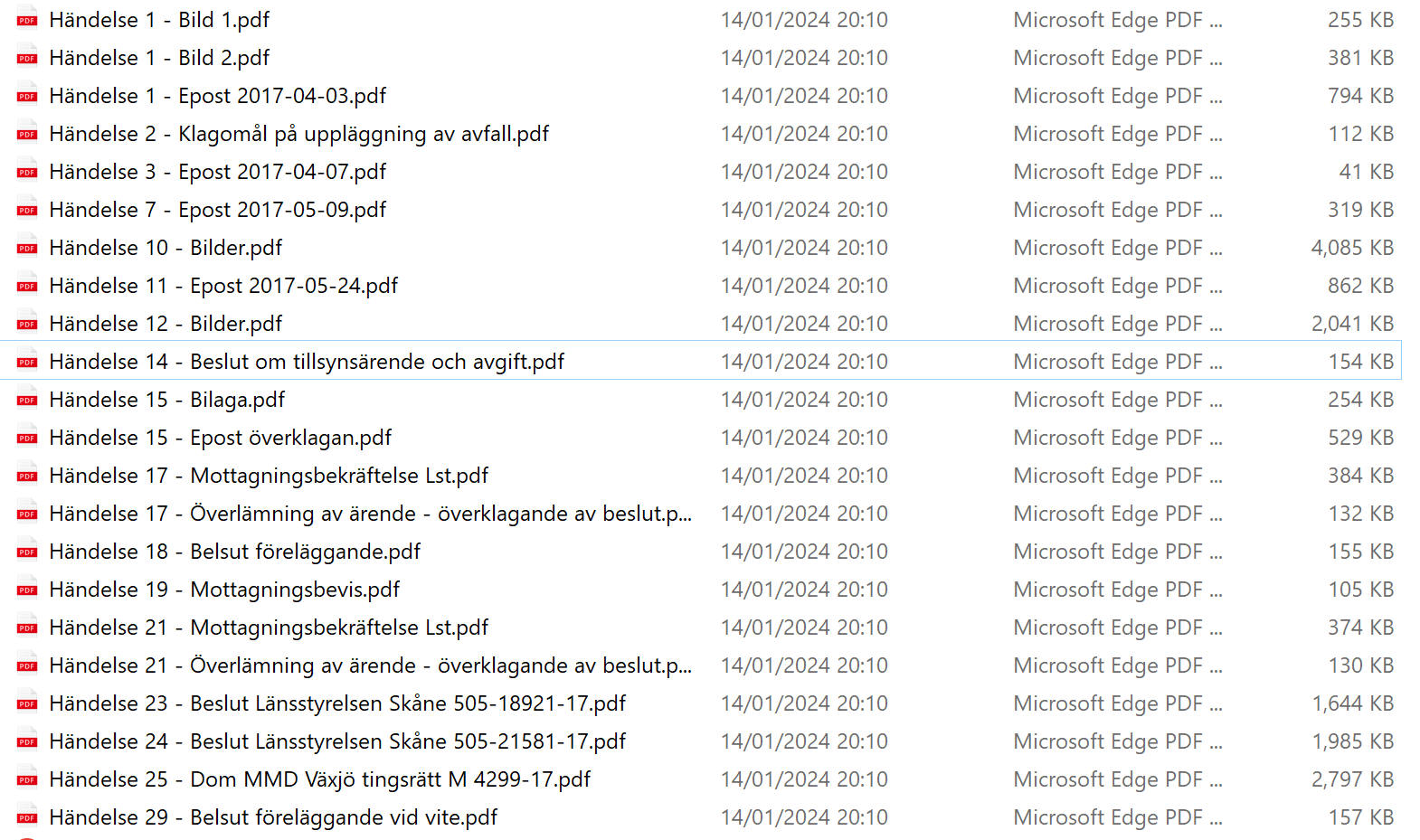Click the 1,985 KB size value
Viewport: 1420px width, 840px height.
1352,741
